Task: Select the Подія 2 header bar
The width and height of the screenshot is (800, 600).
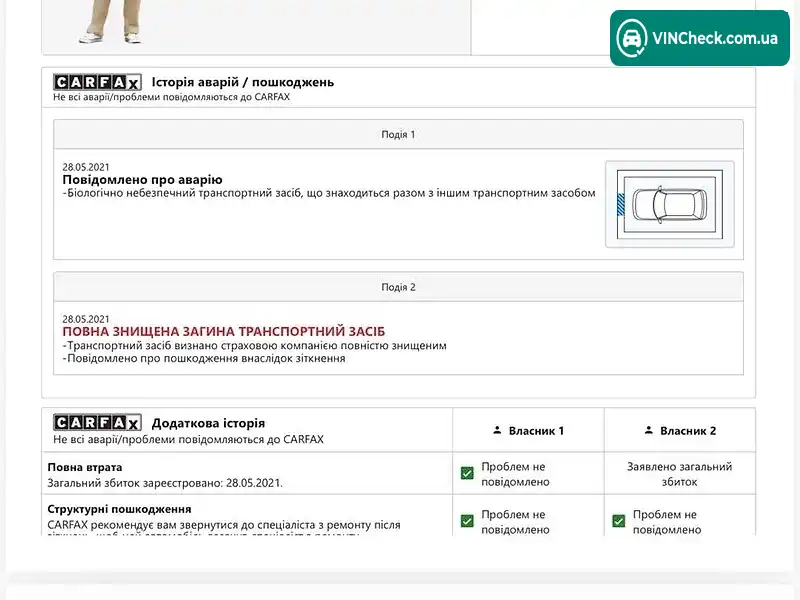Action: (398, 287)
